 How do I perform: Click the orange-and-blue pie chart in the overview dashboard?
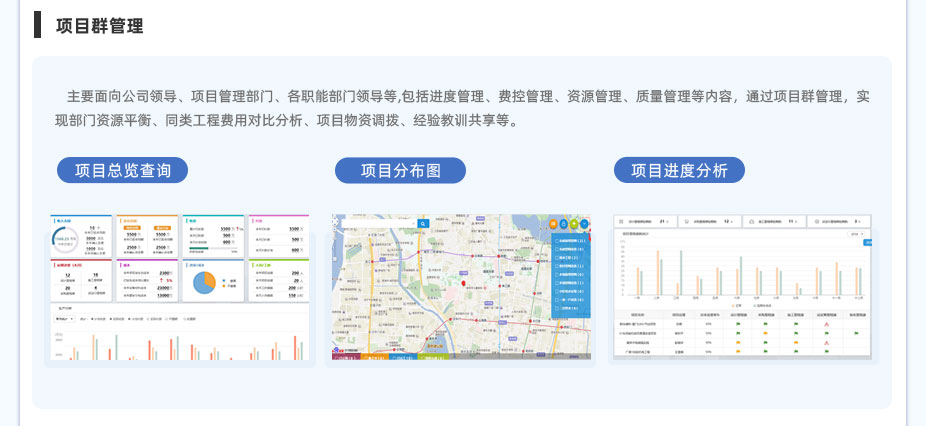click(x=204, y=282)
